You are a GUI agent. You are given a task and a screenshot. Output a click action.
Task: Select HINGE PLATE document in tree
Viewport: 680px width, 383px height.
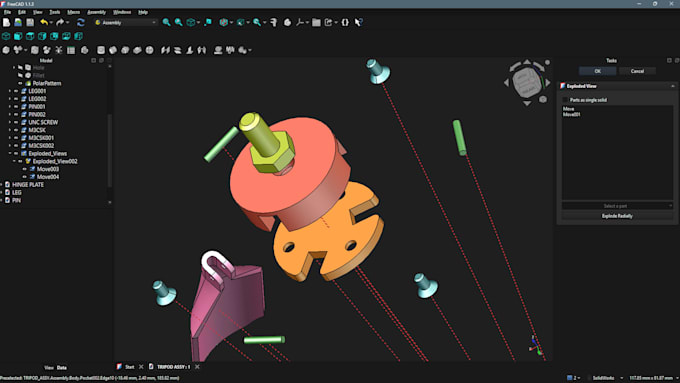[28, 185]
